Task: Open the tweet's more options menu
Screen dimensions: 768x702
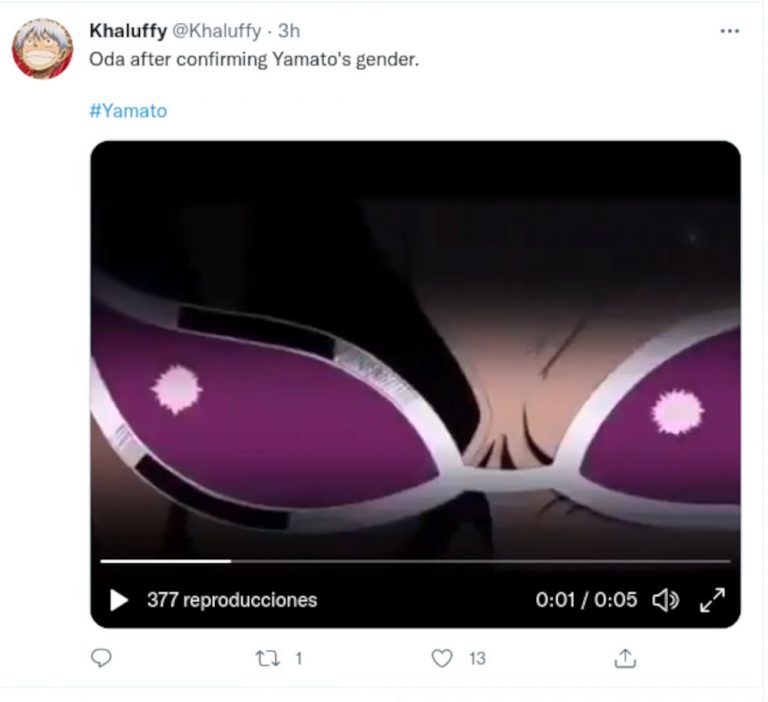Action: coord(729,31)
